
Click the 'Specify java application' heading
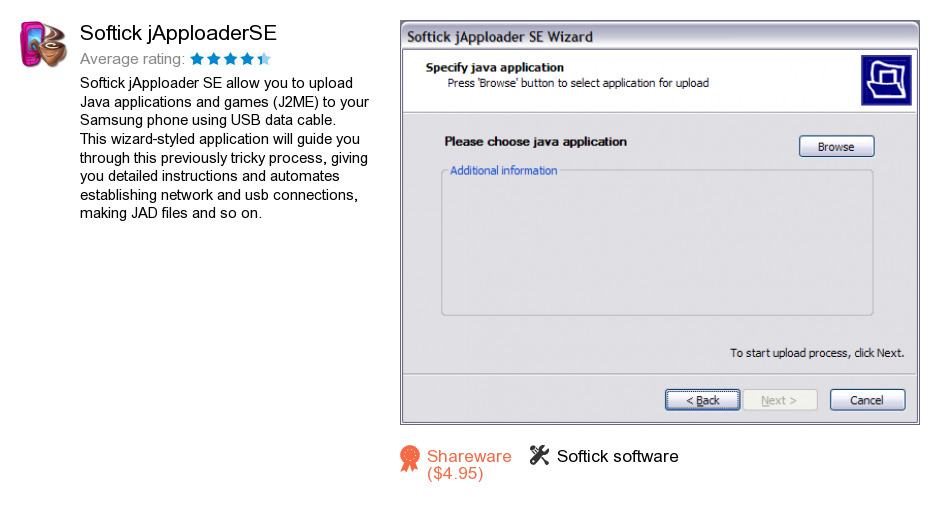495,67
